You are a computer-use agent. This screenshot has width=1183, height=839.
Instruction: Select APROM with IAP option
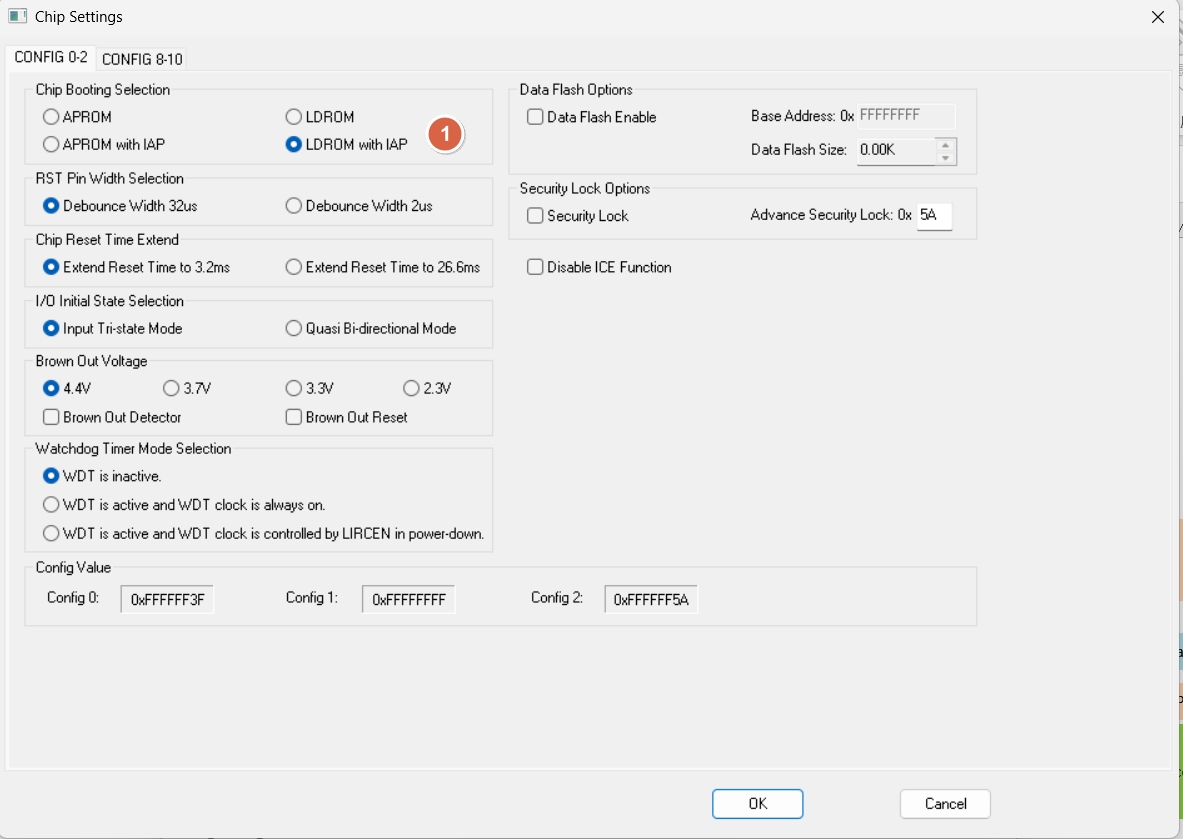pos(51,145)
